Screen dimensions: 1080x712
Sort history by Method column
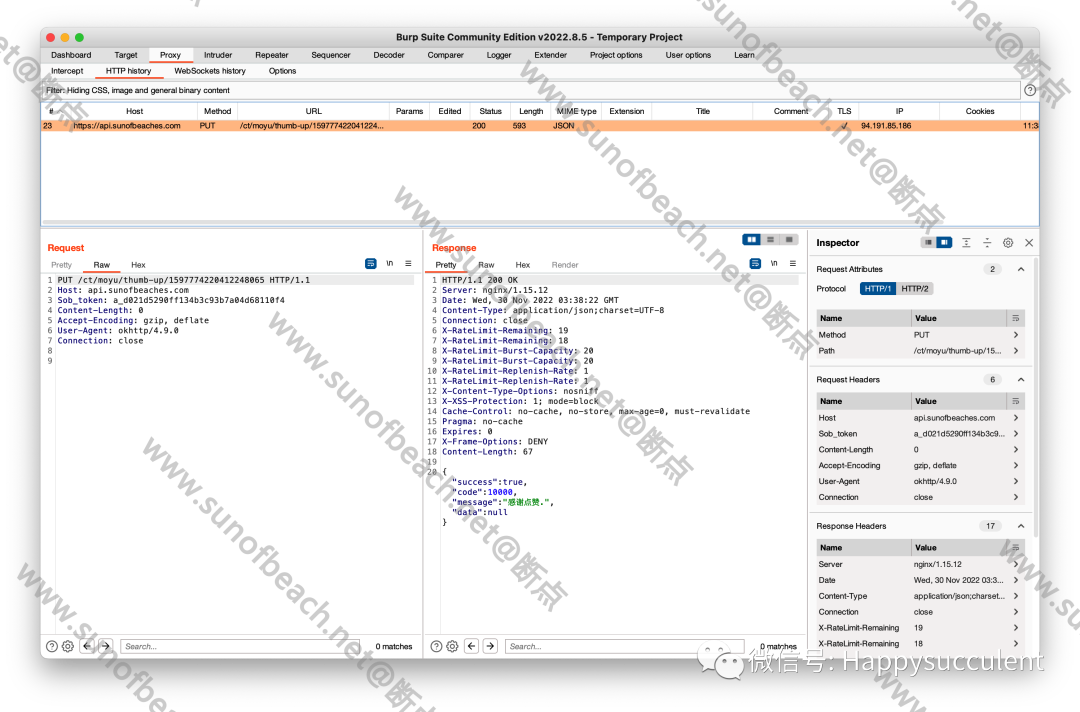point(217,111)
